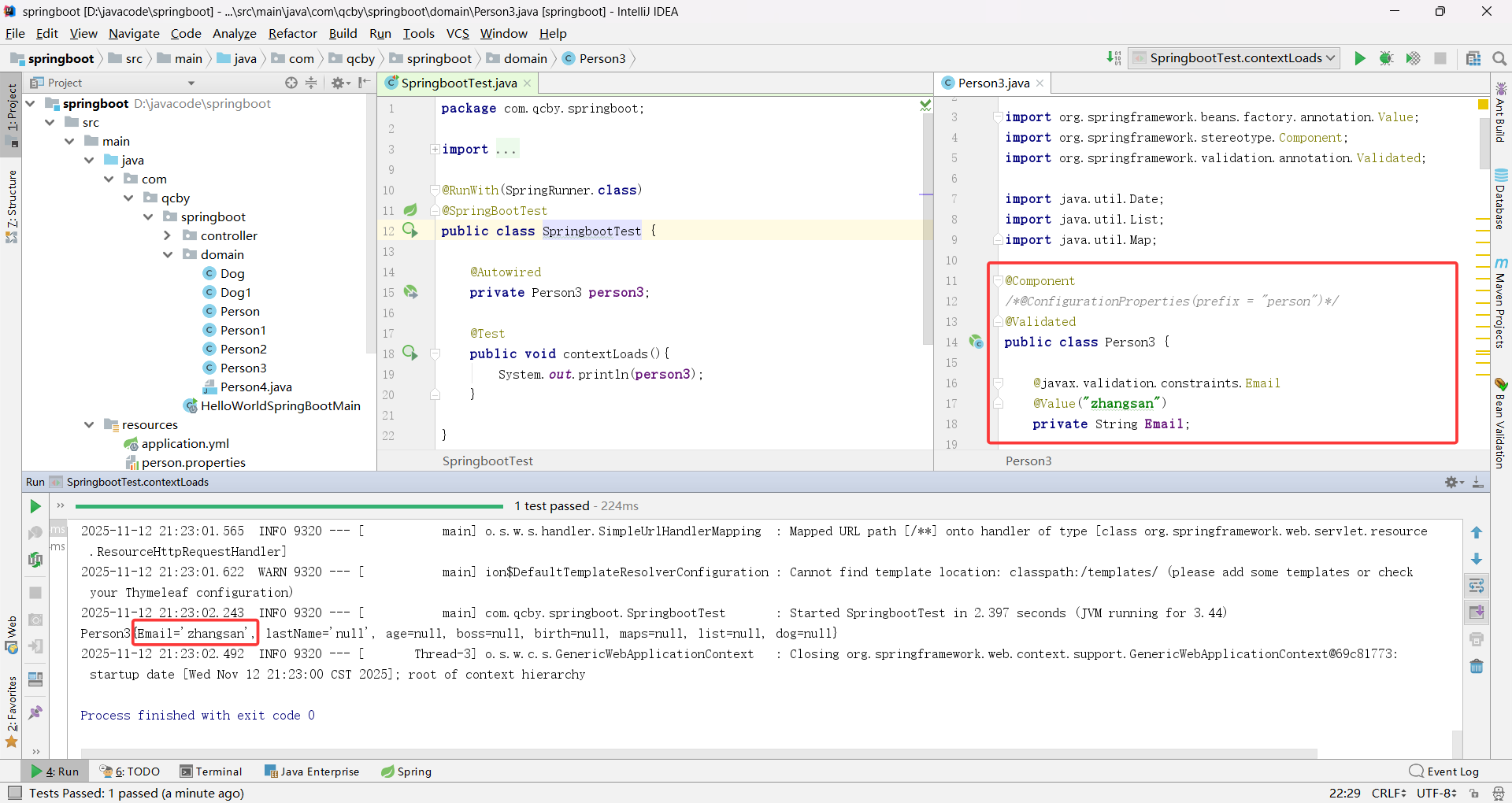
Task: Collapse the src folder in tree
Action: (50, 123)
